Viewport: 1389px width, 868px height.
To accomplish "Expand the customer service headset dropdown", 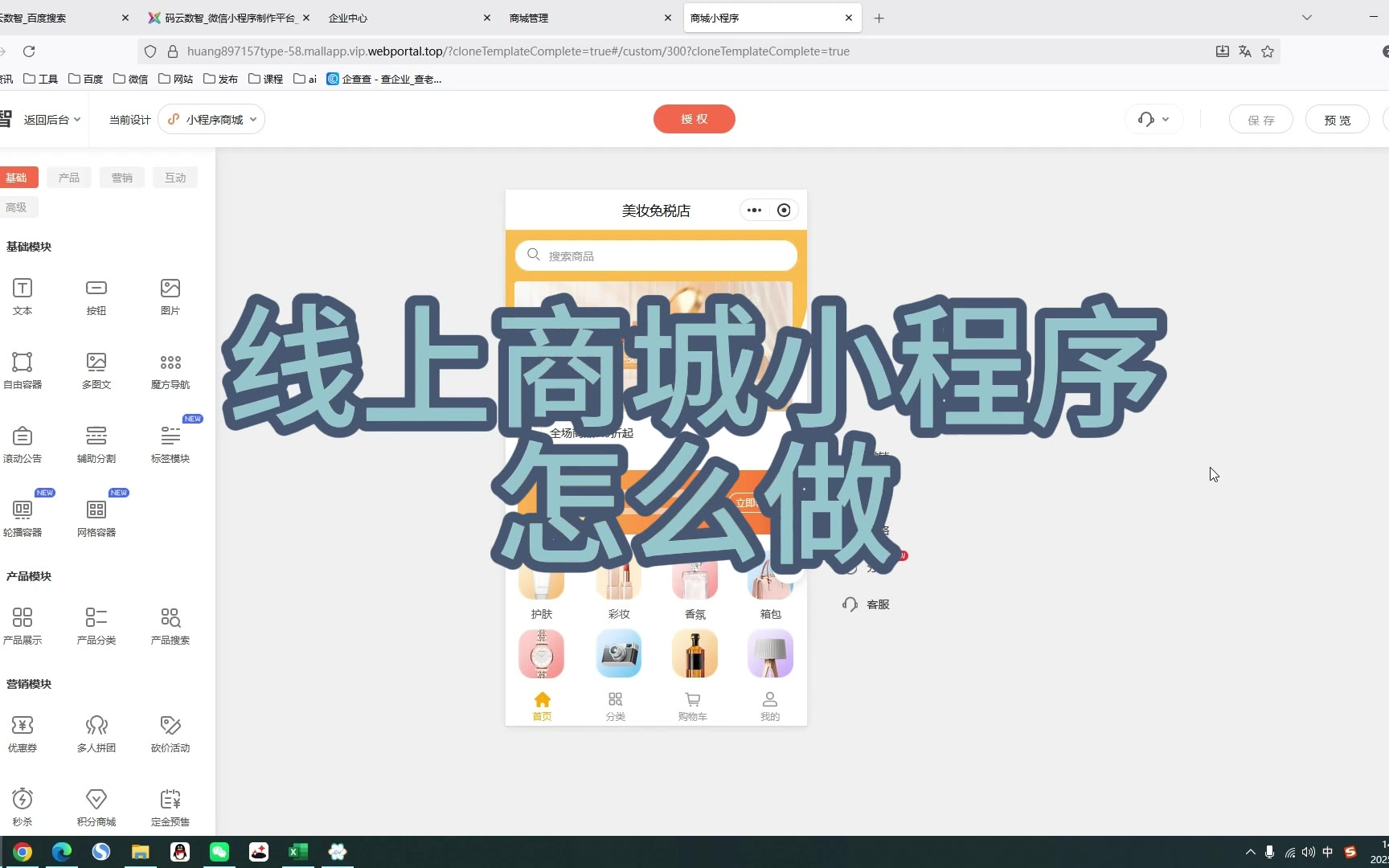I will point(1153,120).
